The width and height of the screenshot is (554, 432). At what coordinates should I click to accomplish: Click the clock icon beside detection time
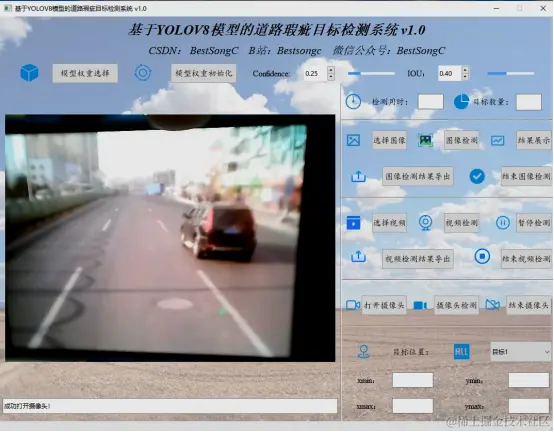pyautogui.click(x=353, y=102)
